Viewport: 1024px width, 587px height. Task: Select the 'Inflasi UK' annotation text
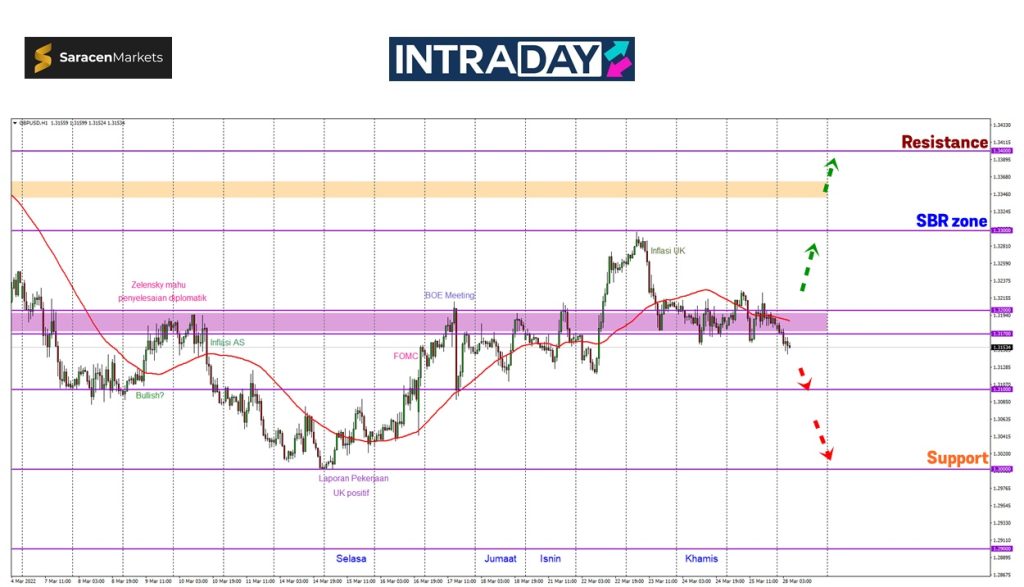[x=667, y=250]
